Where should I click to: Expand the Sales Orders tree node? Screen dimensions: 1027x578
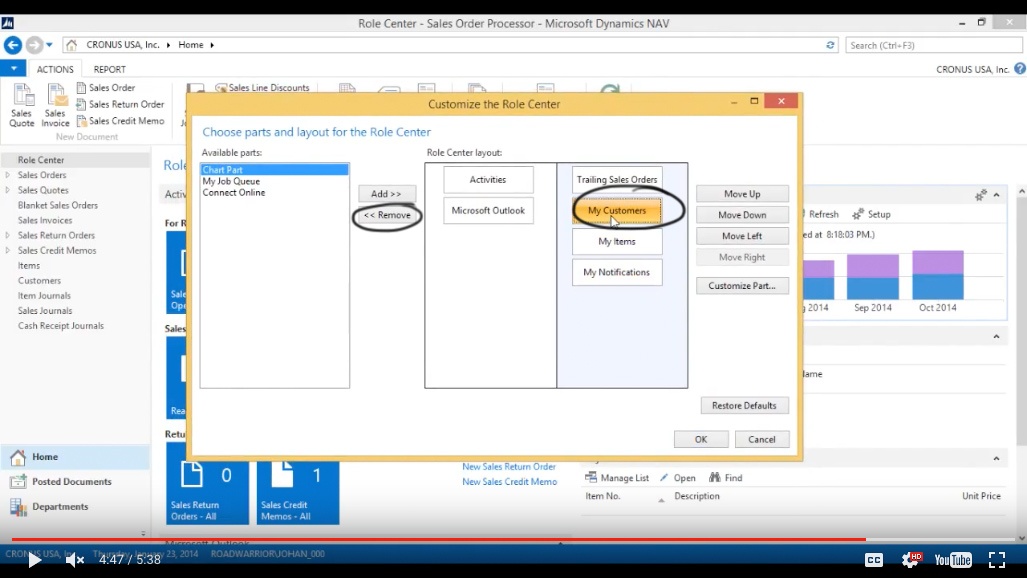pos(8,175)
